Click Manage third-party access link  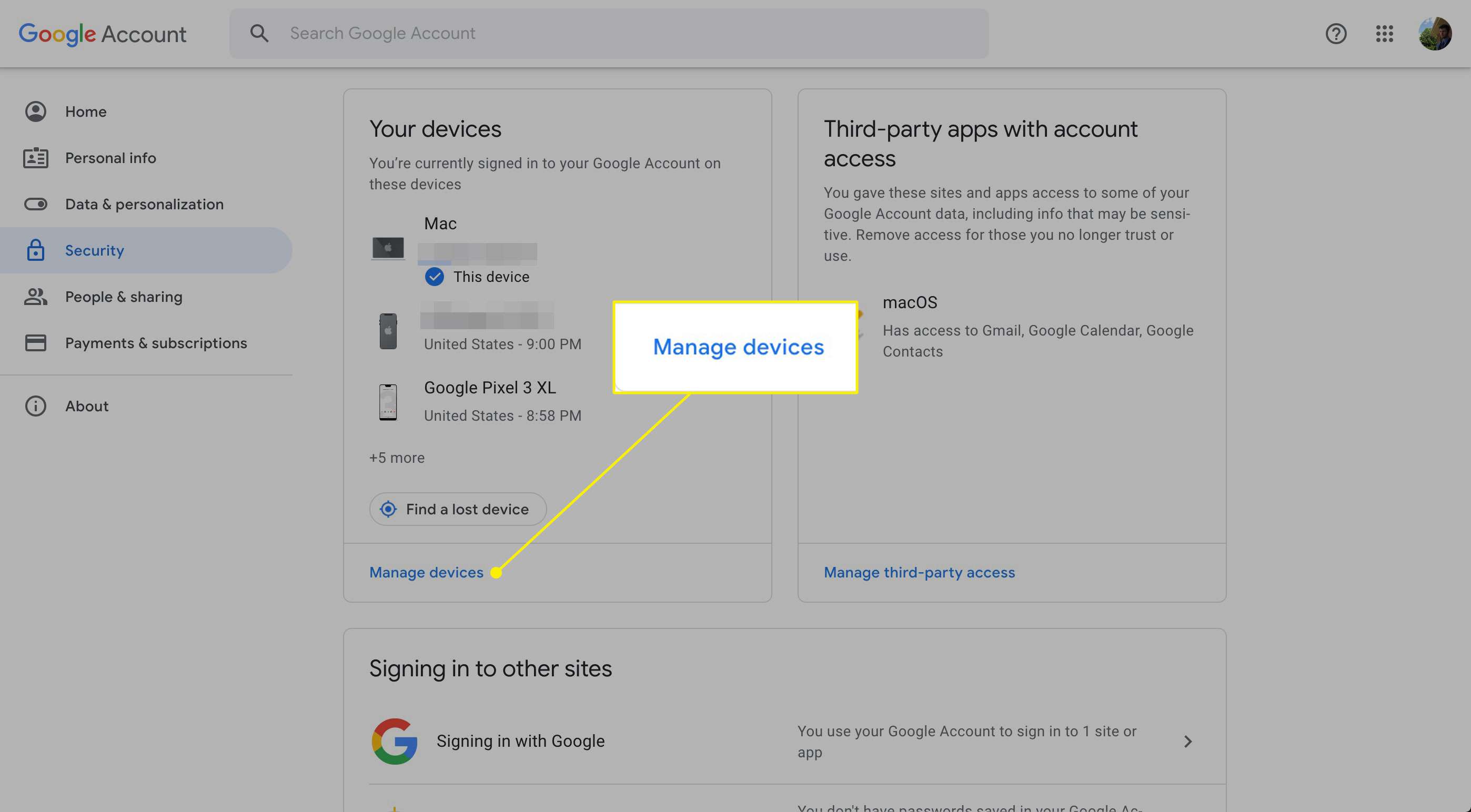pos(919,572)
